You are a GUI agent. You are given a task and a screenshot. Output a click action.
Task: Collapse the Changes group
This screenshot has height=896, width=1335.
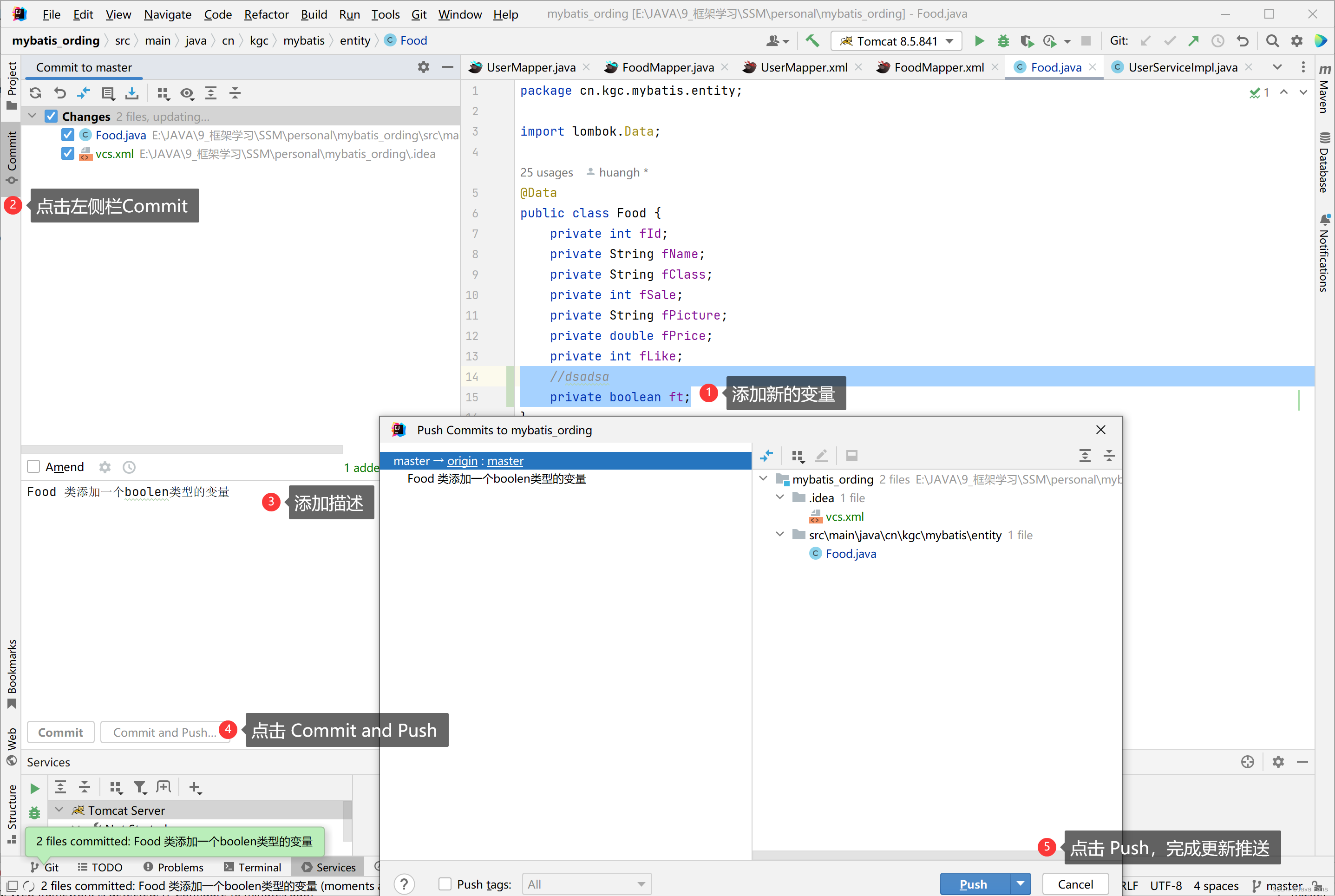coord(33,116)
